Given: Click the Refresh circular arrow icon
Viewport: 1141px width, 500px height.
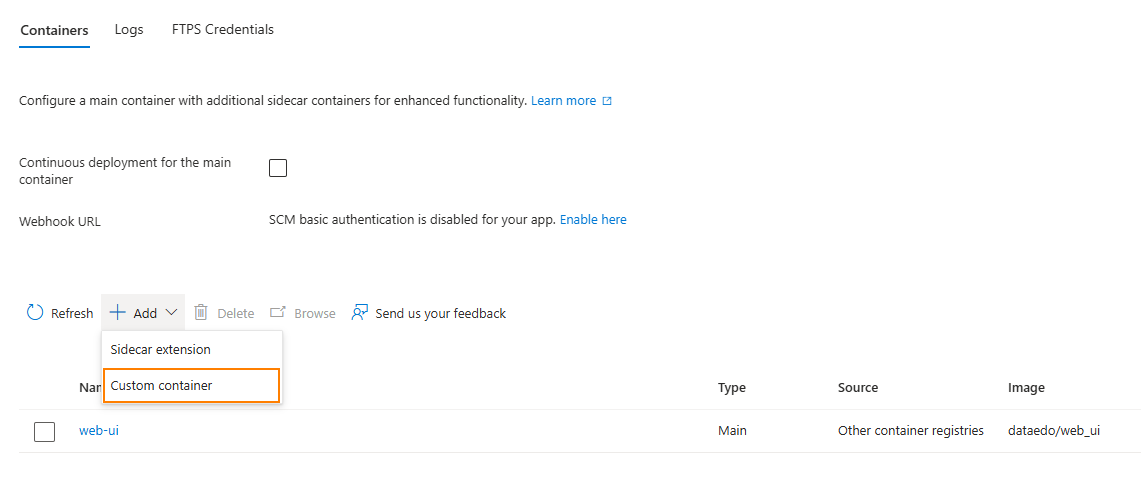Looking at the screenshot, I should [35, 313].
